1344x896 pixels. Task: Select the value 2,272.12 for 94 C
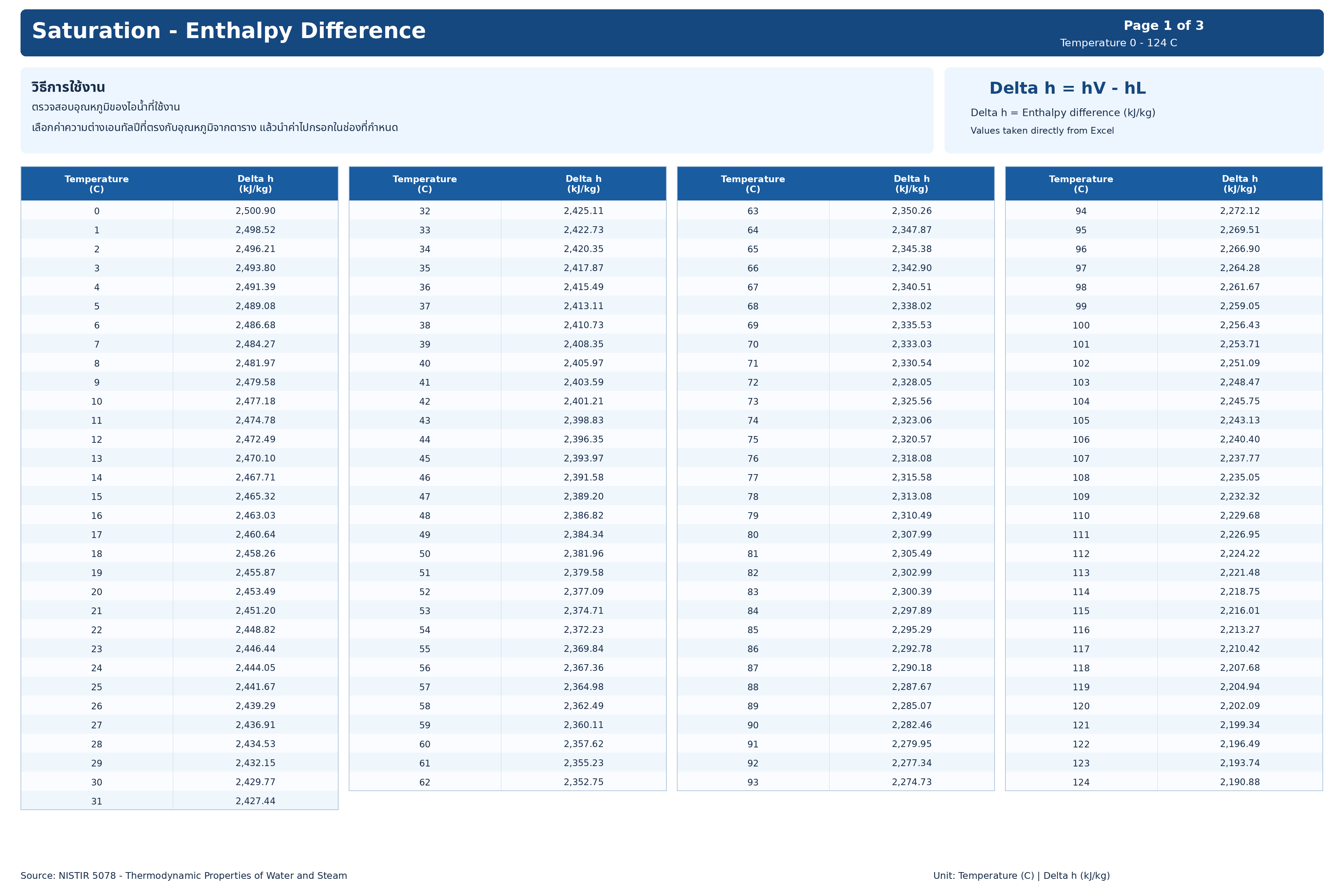click(x=1239, y=211)
